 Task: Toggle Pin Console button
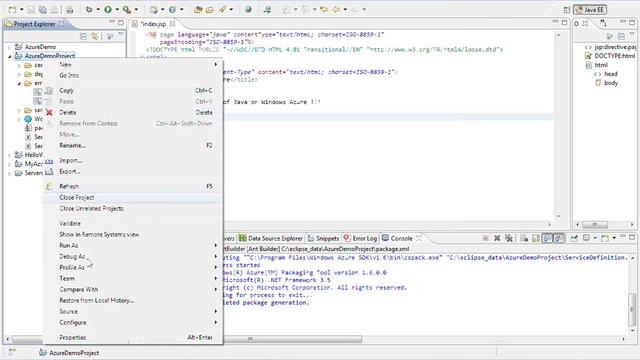(x=574, y=238)
